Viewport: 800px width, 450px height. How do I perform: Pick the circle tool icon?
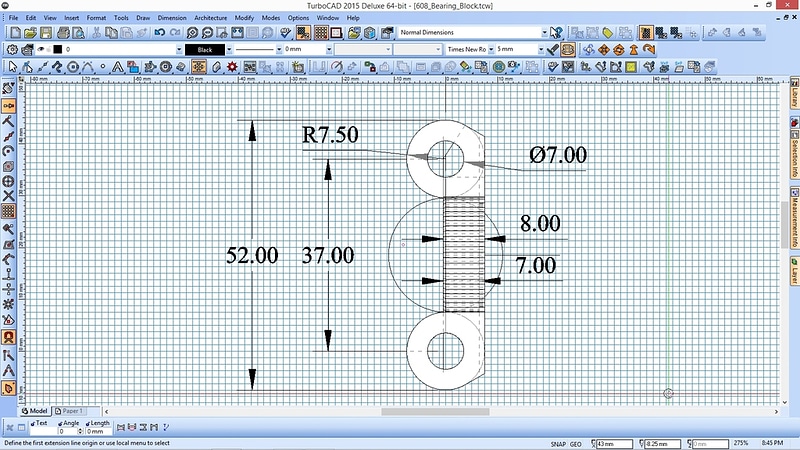pos(73,67)
